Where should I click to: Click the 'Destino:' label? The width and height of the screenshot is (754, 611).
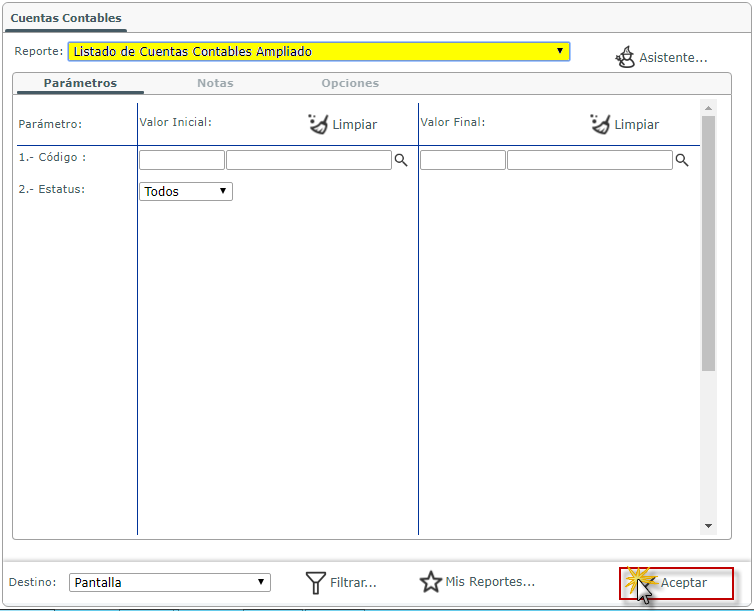pos(32,582)
